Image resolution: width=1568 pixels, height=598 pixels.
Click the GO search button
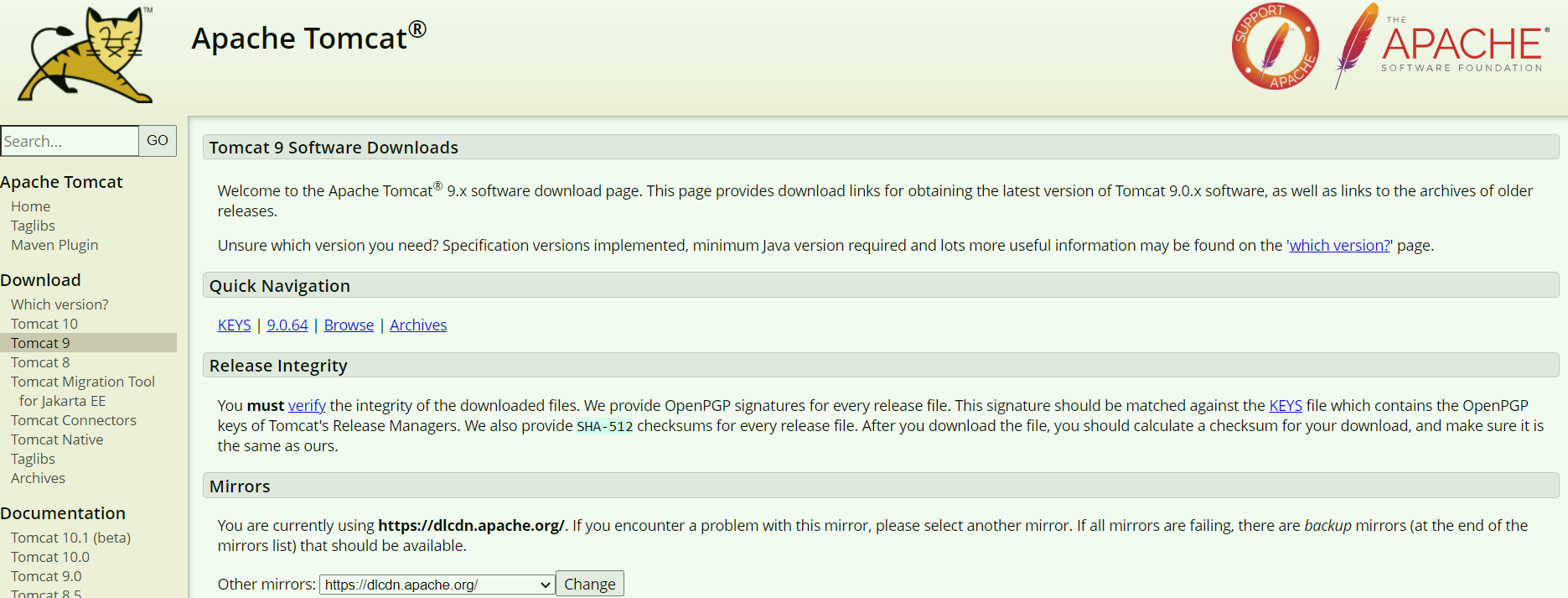[158, 141]
